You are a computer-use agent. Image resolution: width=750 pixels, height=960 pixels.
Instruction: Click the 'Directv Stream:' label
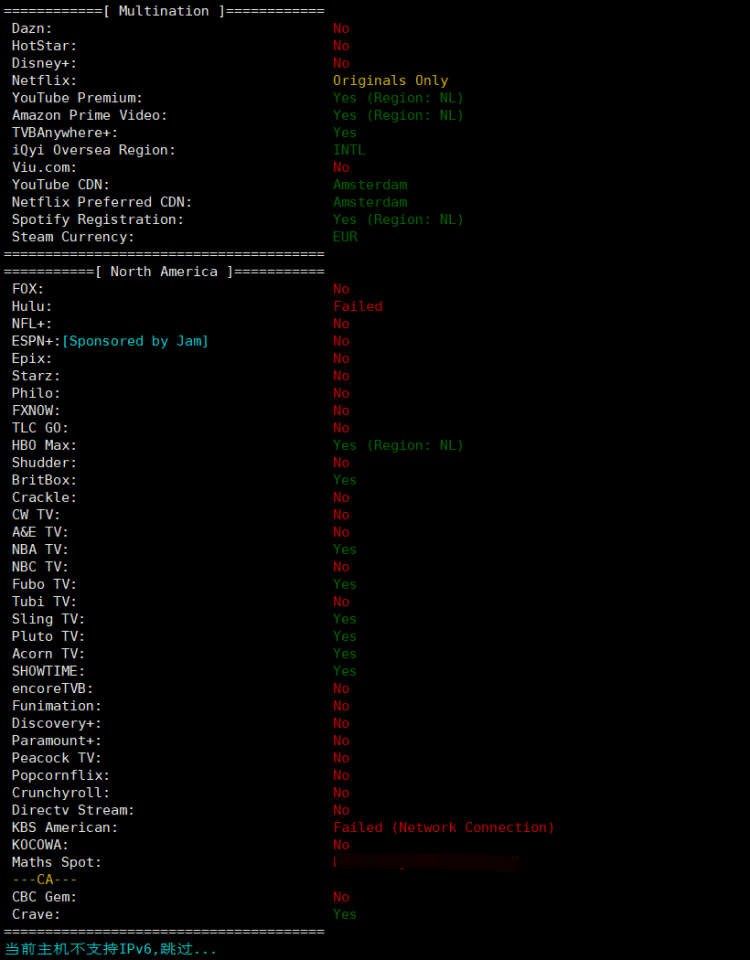coord(73,810)
